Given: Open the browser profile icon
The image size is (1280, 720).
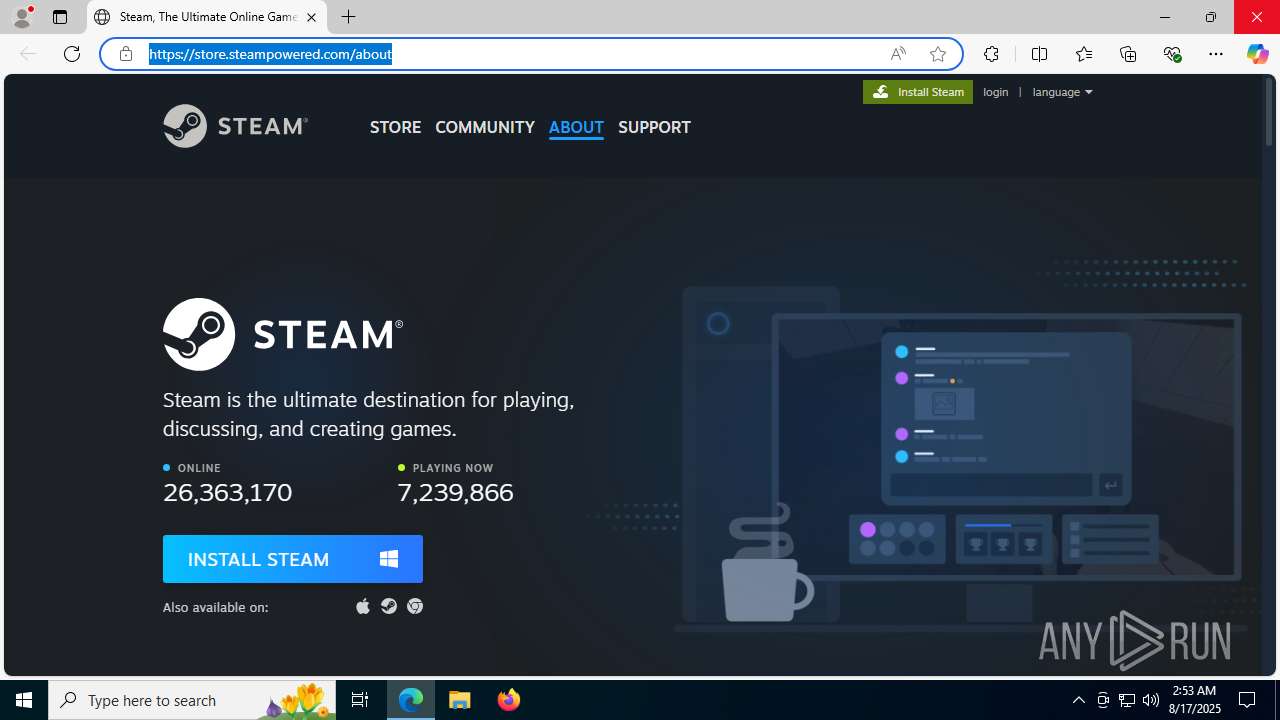Looking at the screenshot, I should [22, 17].
